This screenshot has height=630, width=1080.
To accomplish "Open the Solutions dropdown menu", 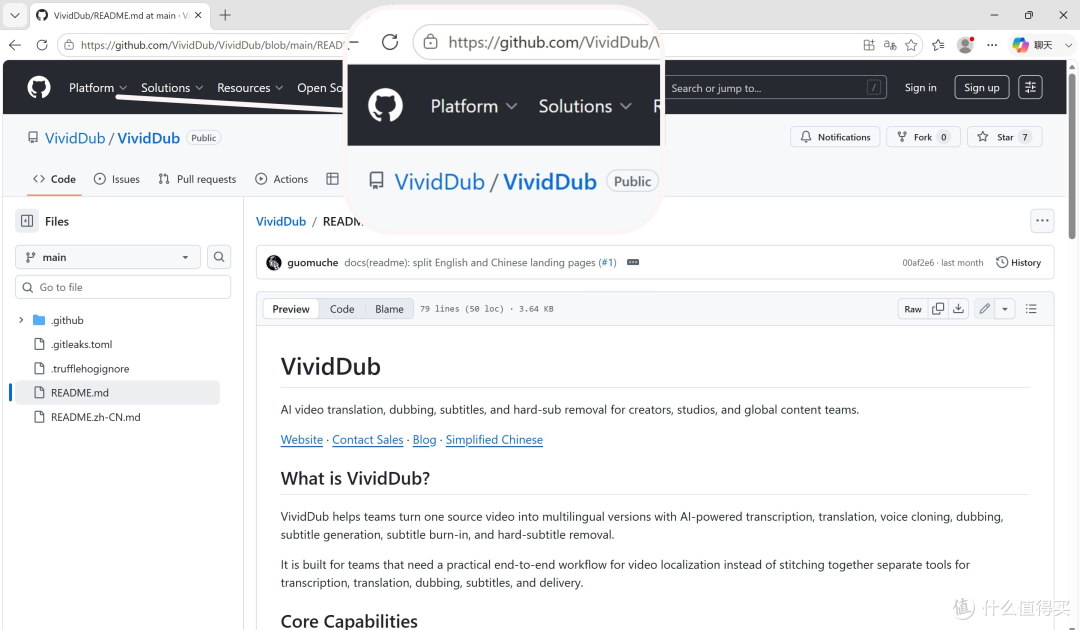I will pyautogui.click(x=172, y=87).
